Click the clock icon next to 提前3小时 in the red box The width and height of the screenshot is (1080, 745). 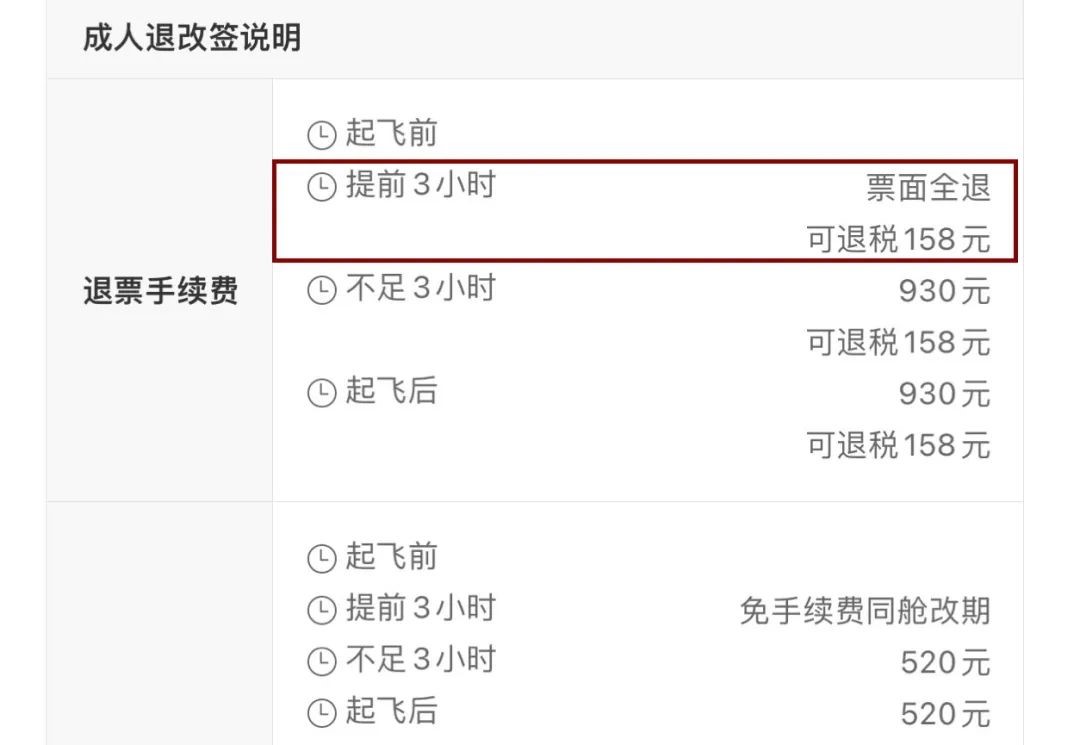[321, 187]
